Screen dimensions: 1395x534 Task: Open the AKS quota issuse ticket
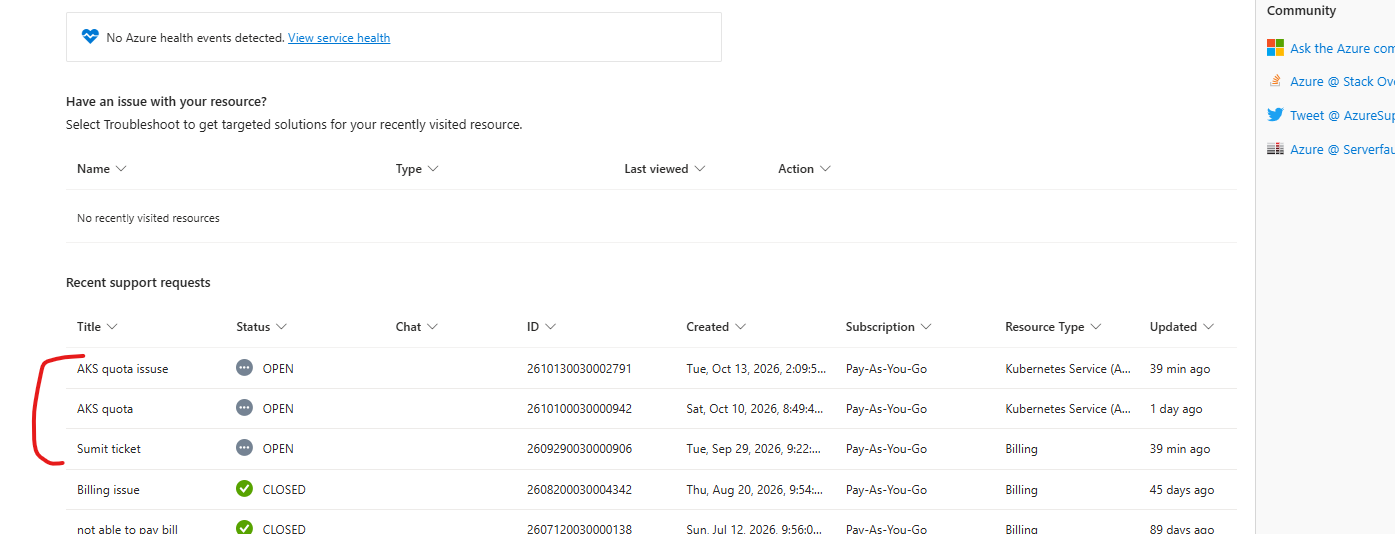coord(123,369)
